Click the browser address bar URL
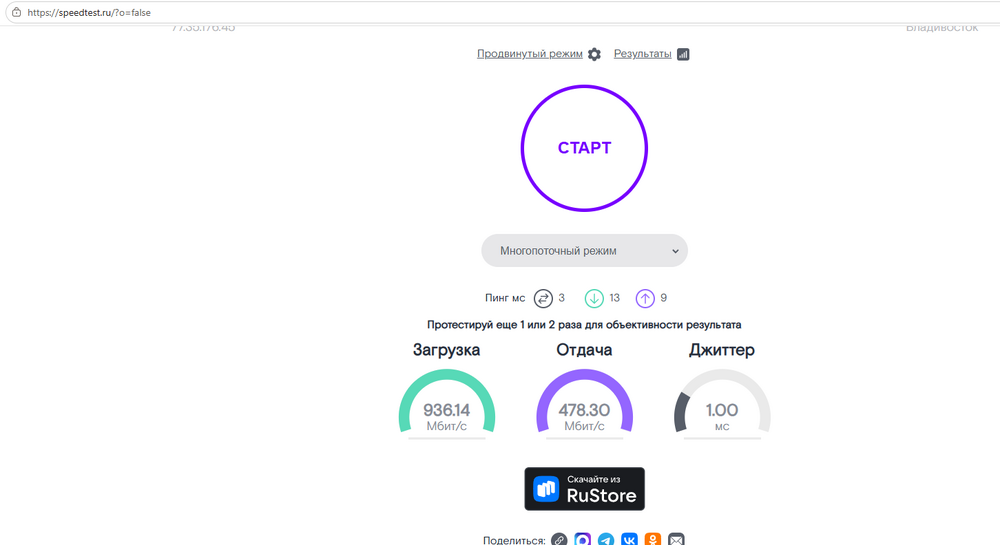Screen dimensions: 1000x545 click(x=89, y=13)
